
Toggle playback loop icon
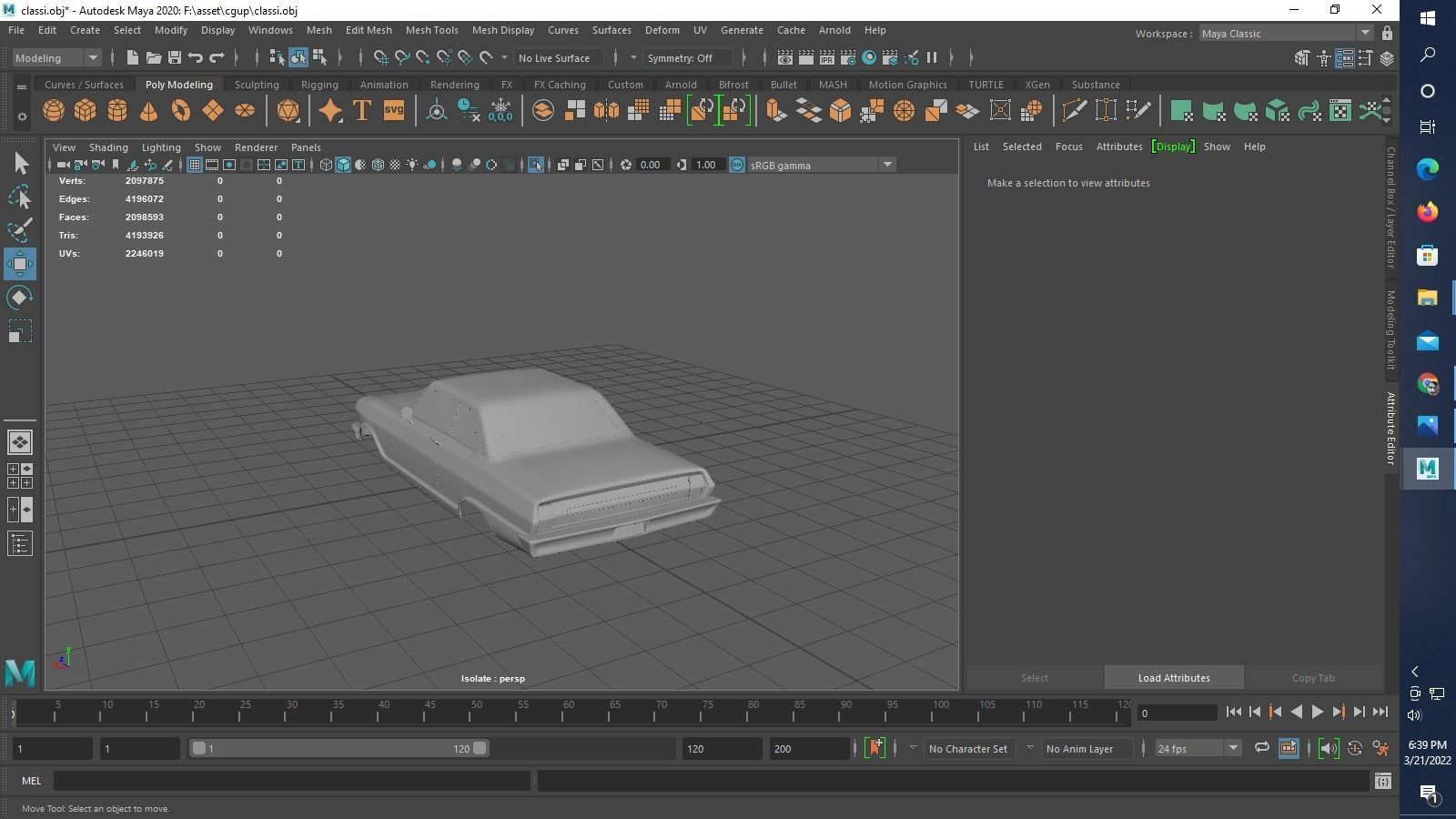coord(1262,748)
